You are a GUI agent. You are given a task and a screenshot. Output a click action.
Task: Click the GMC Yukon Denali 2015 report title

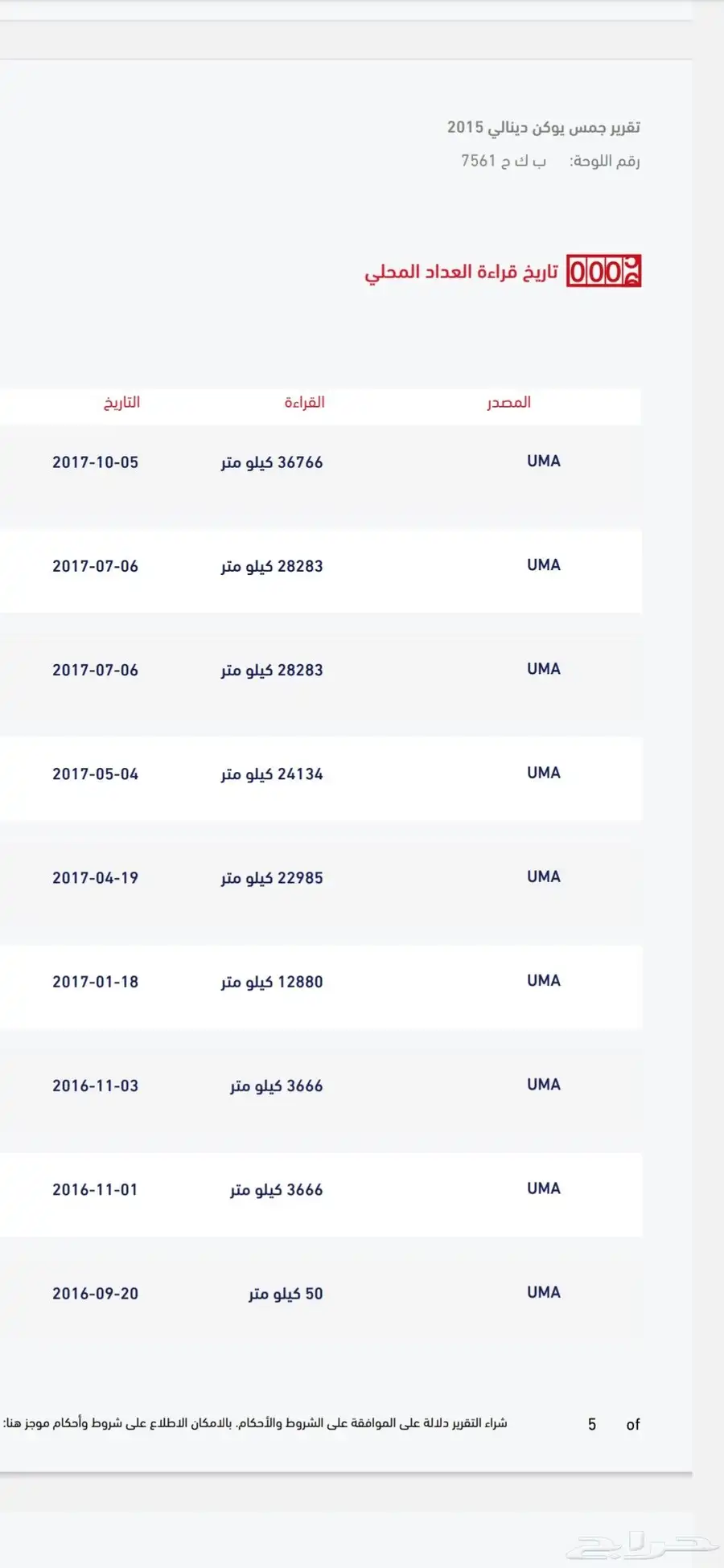coord(544,127)
